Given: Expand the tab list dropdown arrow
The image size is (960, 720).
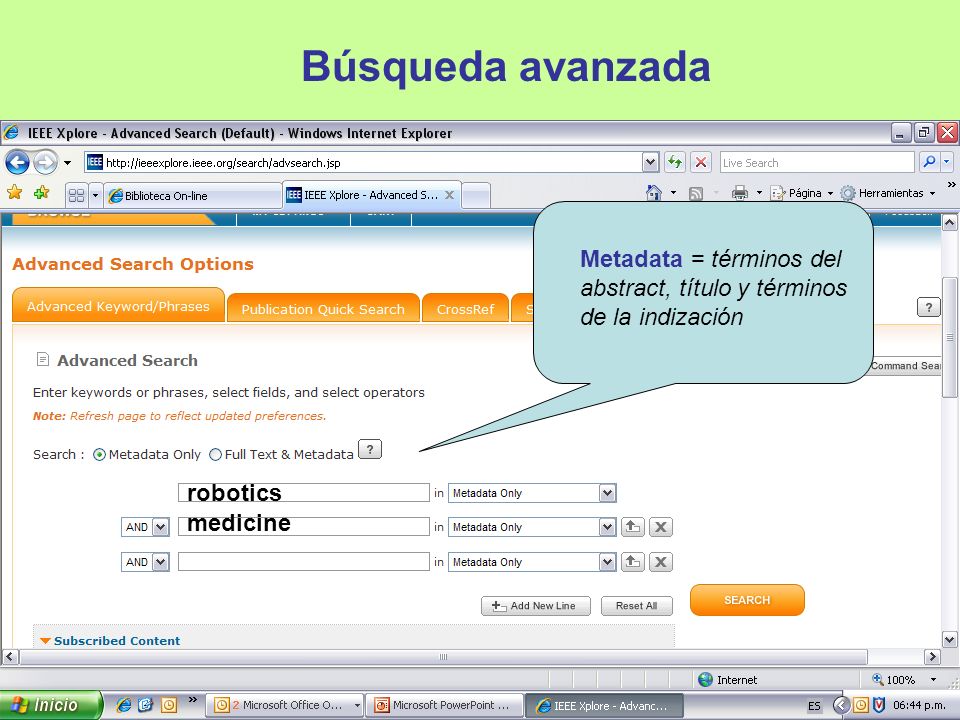Looking at the screenshot, I should [x=95, y=195].
